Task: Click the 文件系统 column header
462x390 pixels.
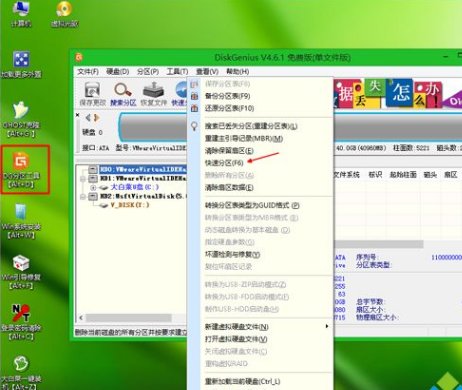Action: click(x=347, y=175)
